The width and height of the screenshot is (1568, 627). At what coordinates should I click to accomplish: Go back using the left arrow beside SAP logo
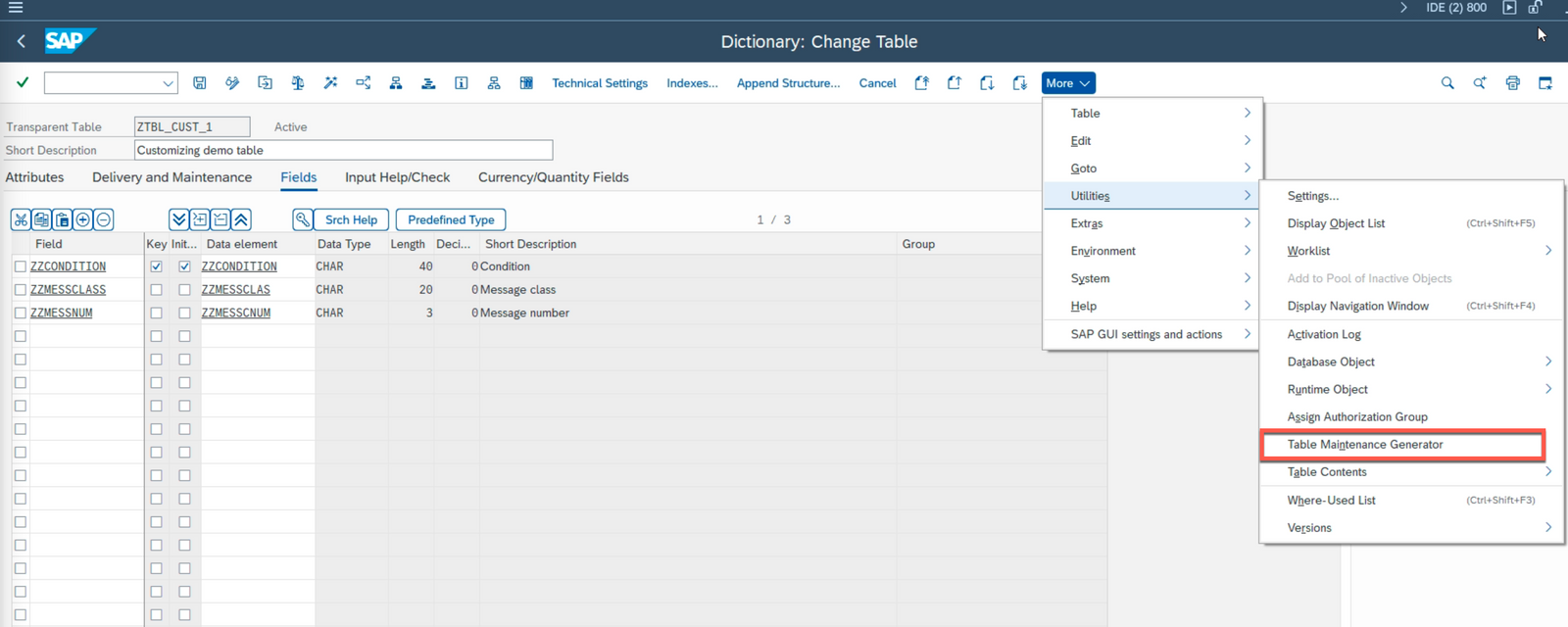(x=22, y=41)
